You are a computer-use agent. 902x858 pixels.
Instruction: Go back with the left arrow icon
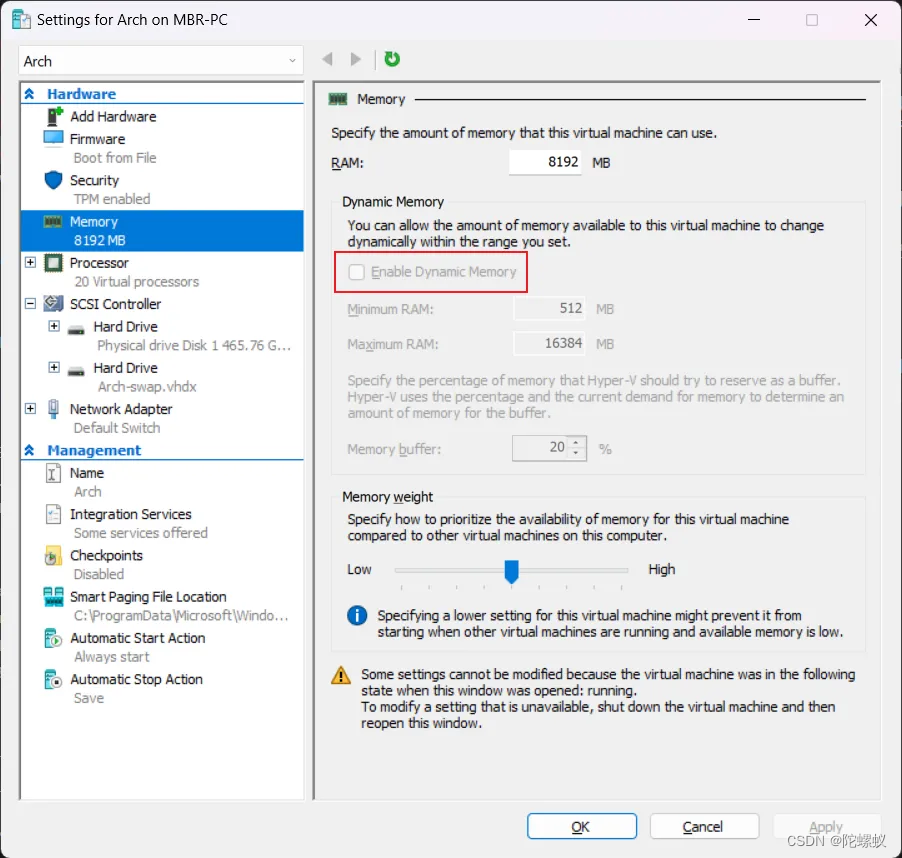coord(328,59)
